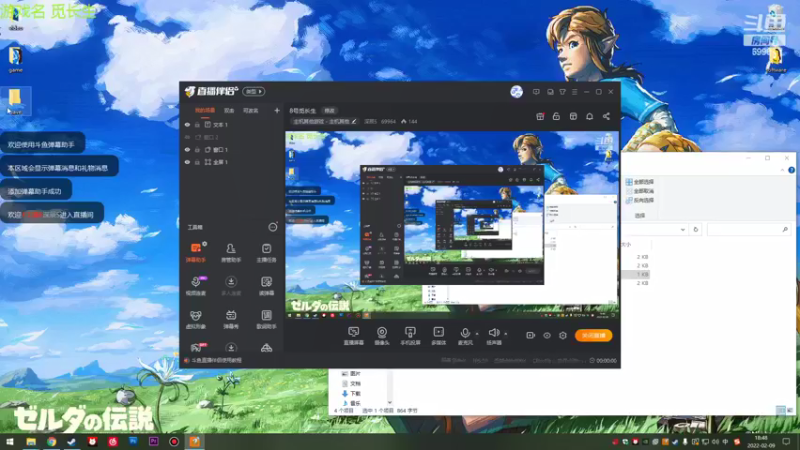This screenshot has width=800, height=450.
Task: Open the 虚拟形象 virtual avatar tool
Action: coord(196,319)
